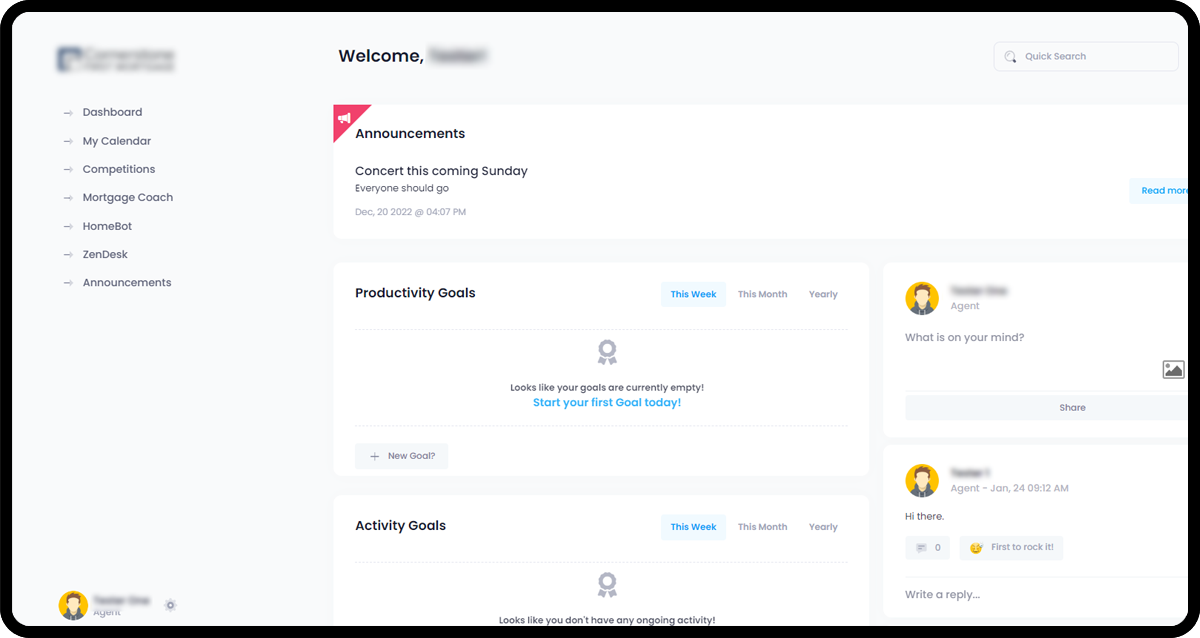Switch Activity Goals to Yearly
Image resolution: width=1200 pixels, height=638 pixels.
(x=823, y=527)
